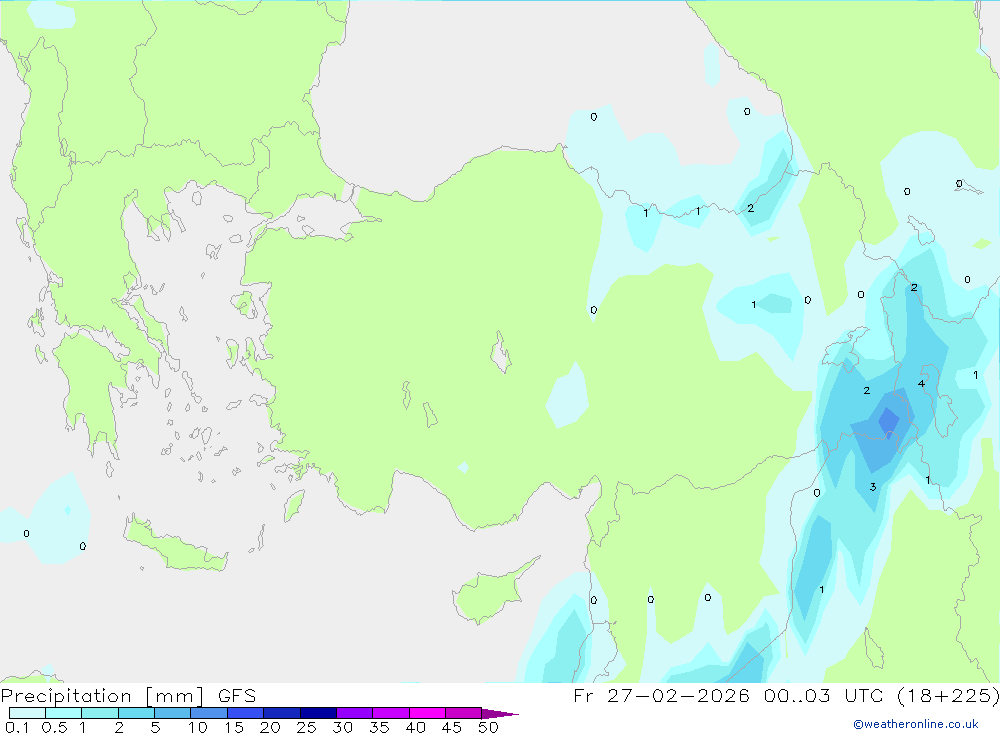Click the legend tick label "0.1"
The height and width of the screenshot is (733, 1000).
(17, 727)
